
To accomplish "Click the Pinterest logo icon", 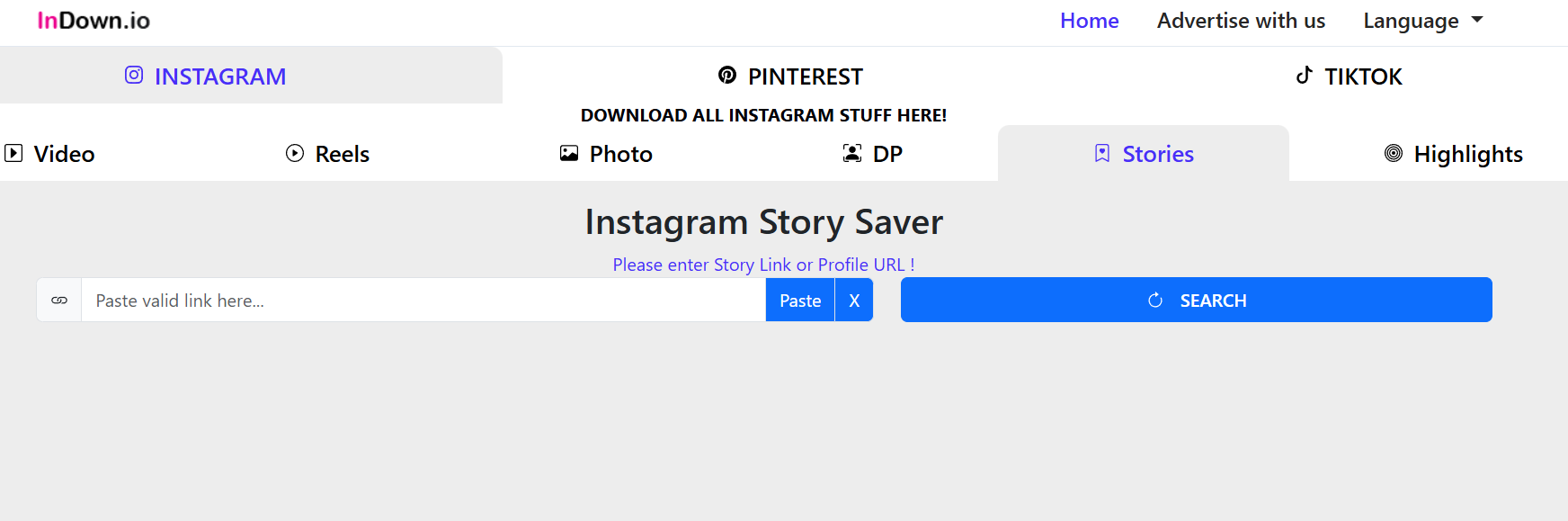I will click(x=727, y=76).
